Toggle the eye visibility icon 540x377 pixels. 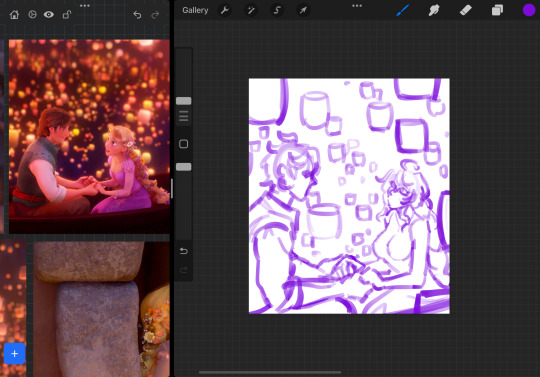click(49, 14)
